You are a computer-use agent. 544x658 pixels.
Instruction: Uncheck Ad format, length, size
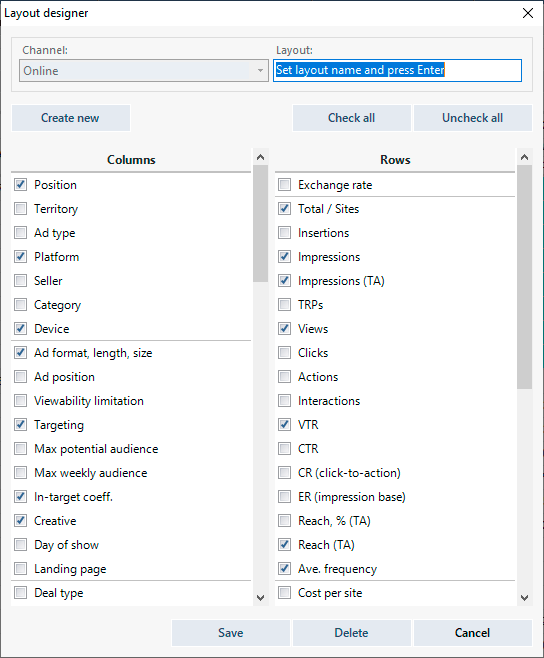coord(21,352)
